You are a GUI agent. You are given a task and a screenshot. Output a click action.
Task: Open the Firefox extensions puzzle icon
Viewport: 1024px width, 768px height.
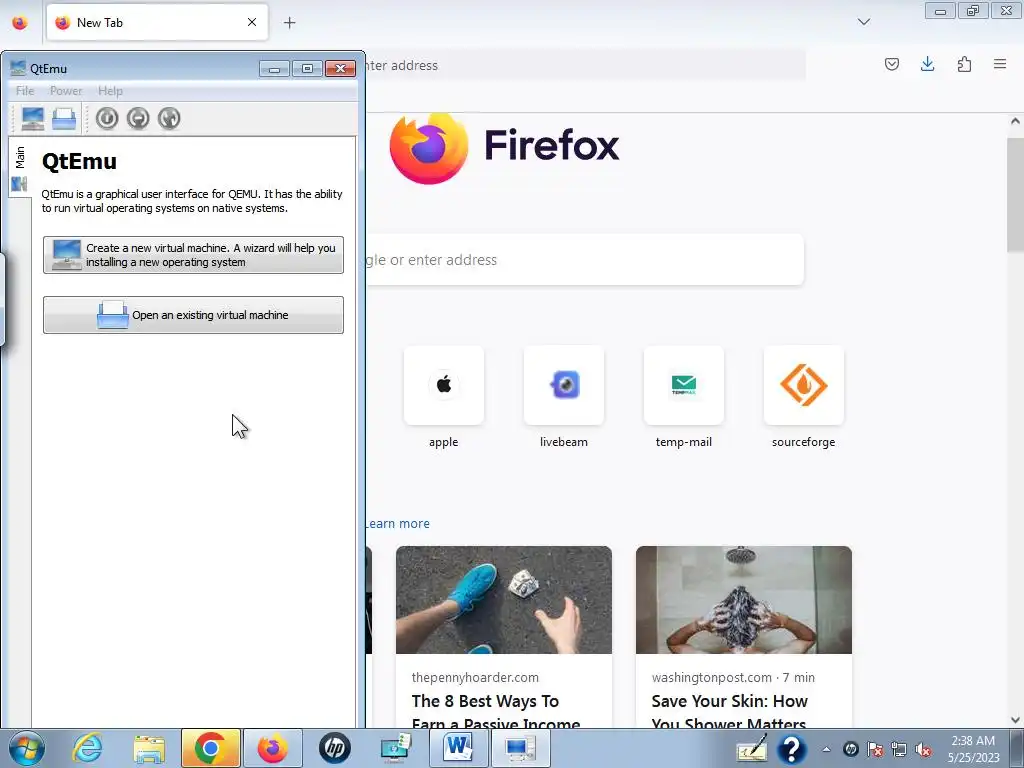tap(964, 64)
